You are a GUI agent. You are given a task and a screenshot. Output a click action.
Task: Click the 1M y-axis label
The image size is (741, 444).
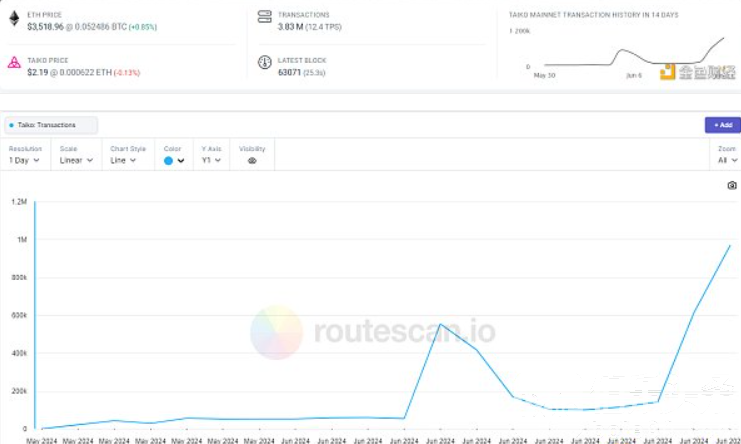tap(22, 239)
